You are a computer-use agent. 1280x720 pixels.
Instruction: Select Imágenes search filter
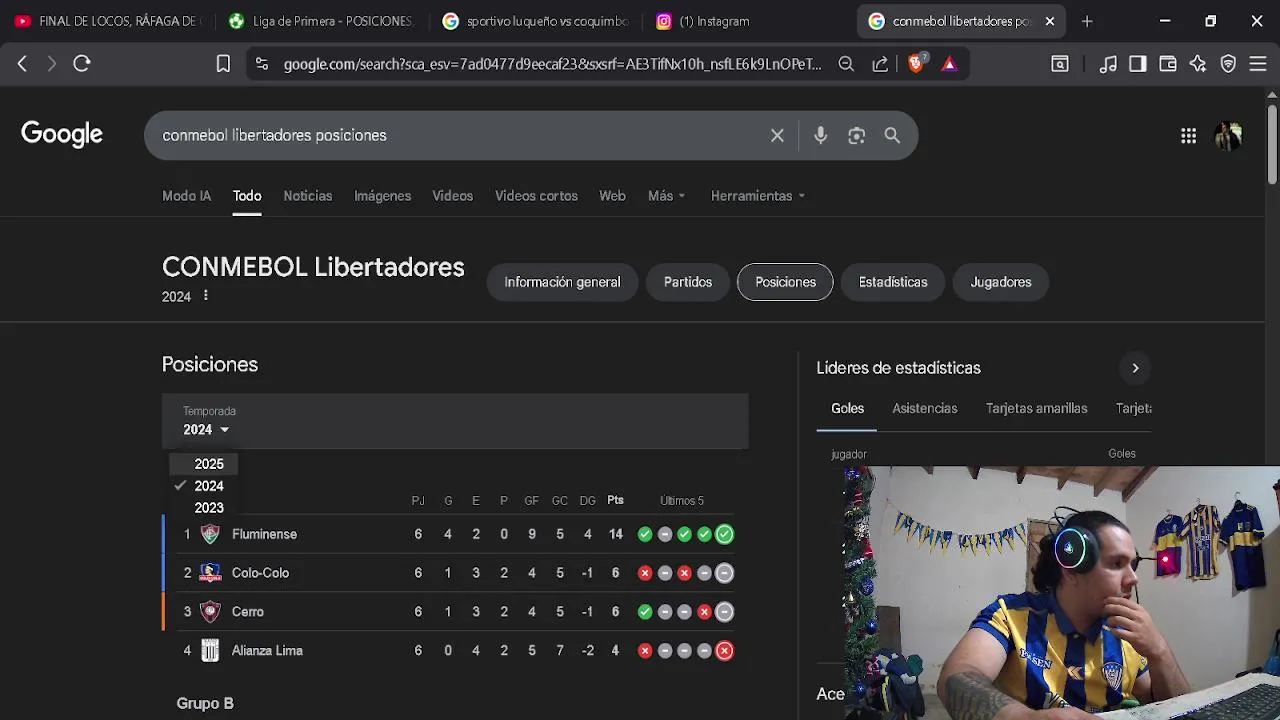[x=382, y=196]
